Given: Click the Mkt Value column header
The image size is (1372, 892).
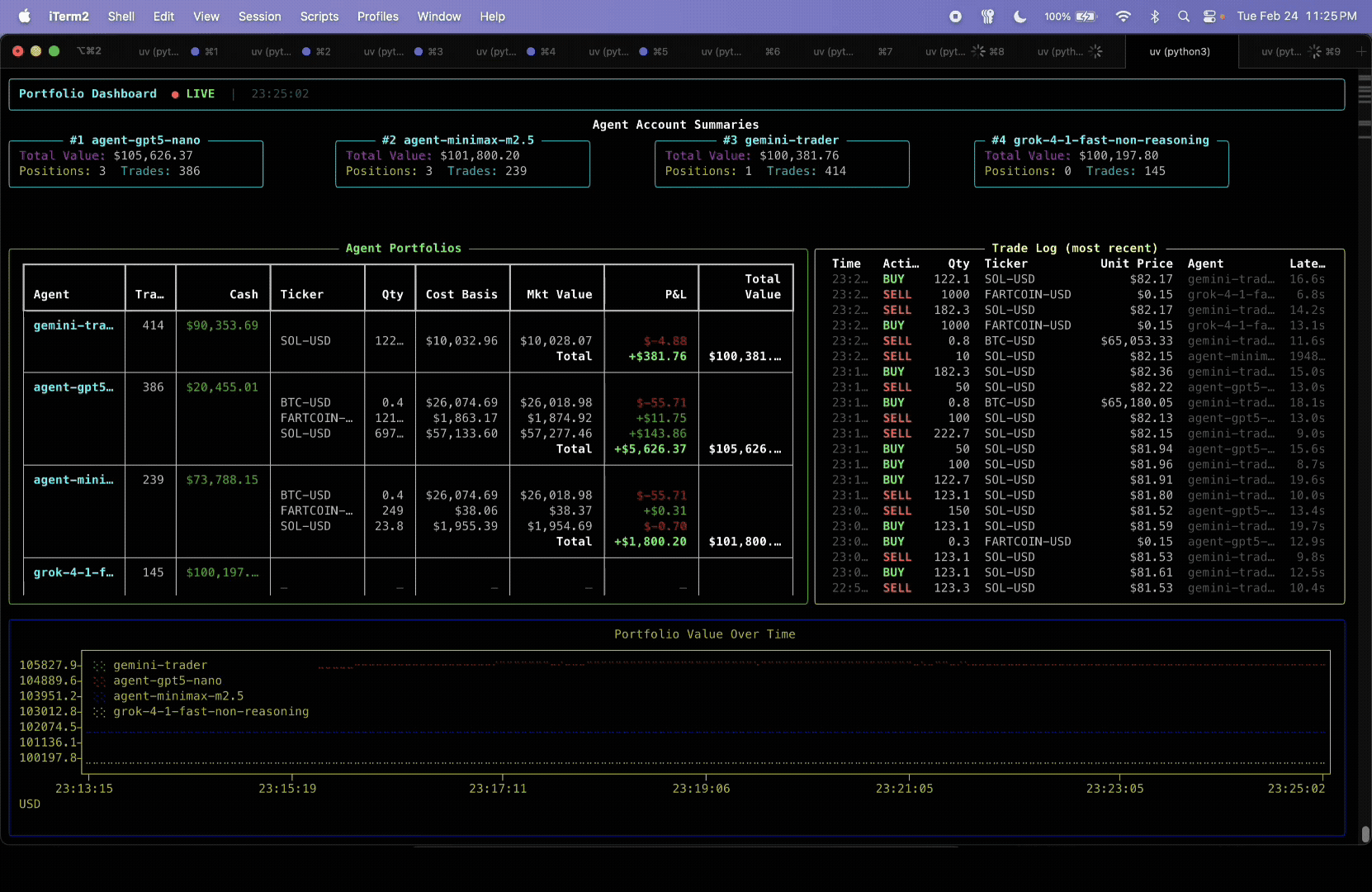Looking at the screenshot, I should 559,294.
